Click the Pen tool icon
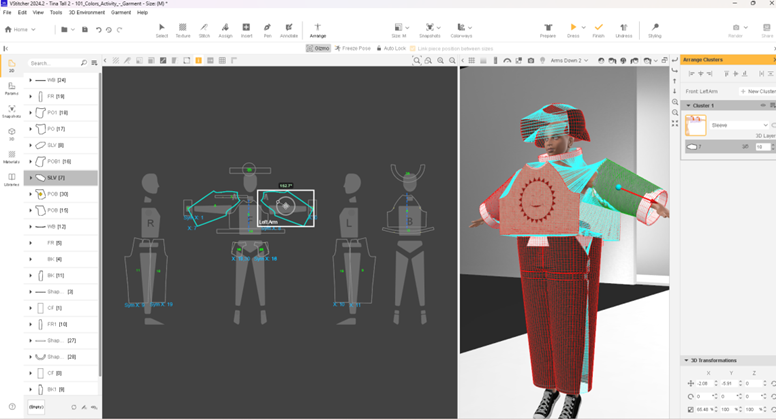The width and height of the screenshot is (776, 420). tap(267, 29)
